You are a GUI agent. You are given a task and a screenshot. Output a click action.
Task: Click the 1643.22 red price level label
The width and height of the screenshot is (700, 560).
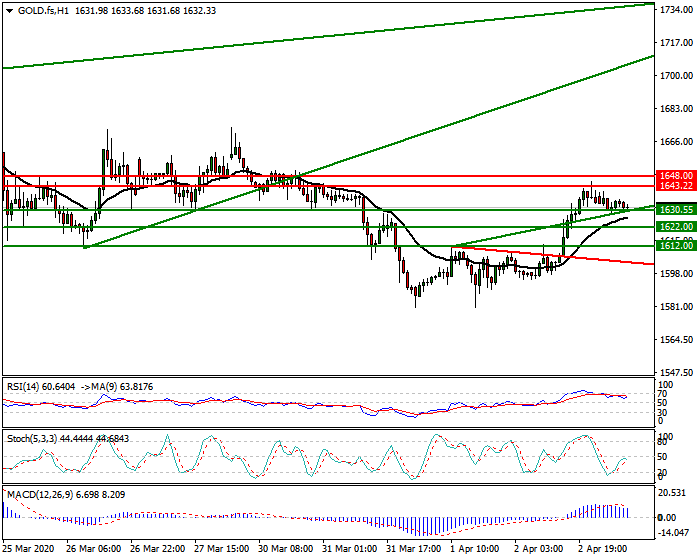click(676, 185)
